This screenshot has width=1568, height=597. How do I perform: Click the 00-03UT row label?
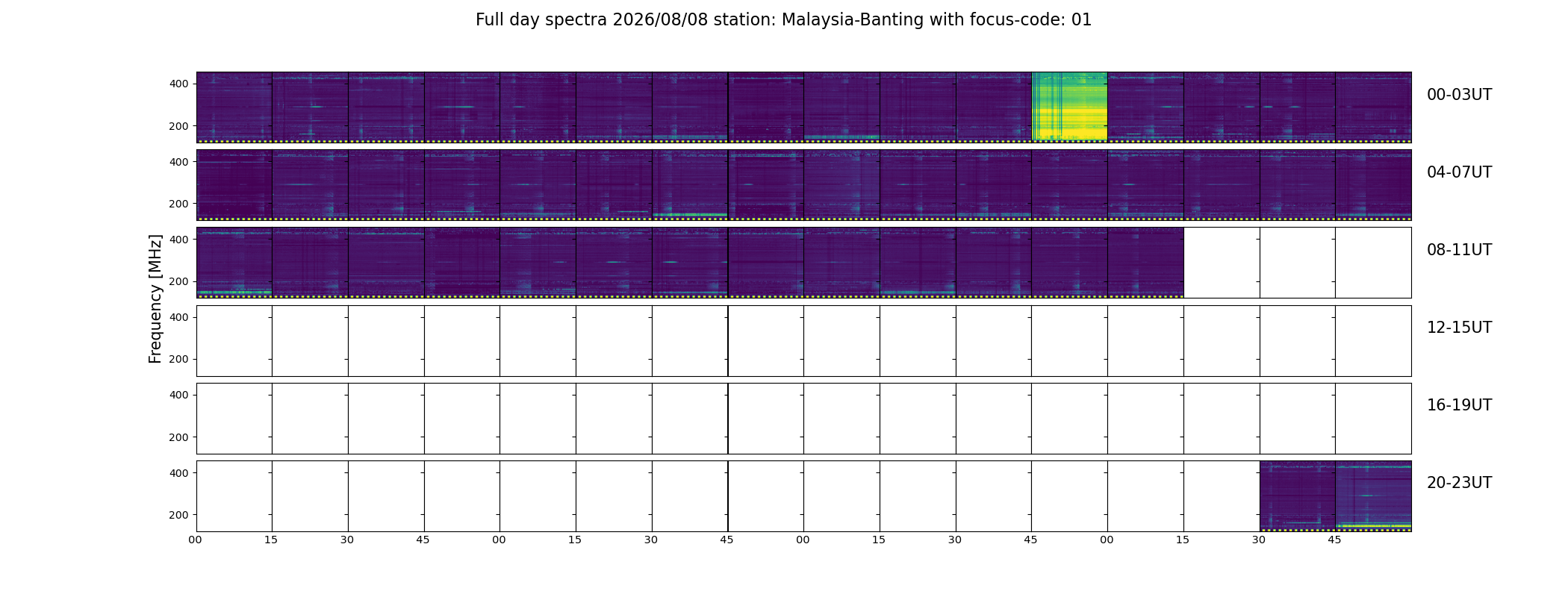point(1459,95)
